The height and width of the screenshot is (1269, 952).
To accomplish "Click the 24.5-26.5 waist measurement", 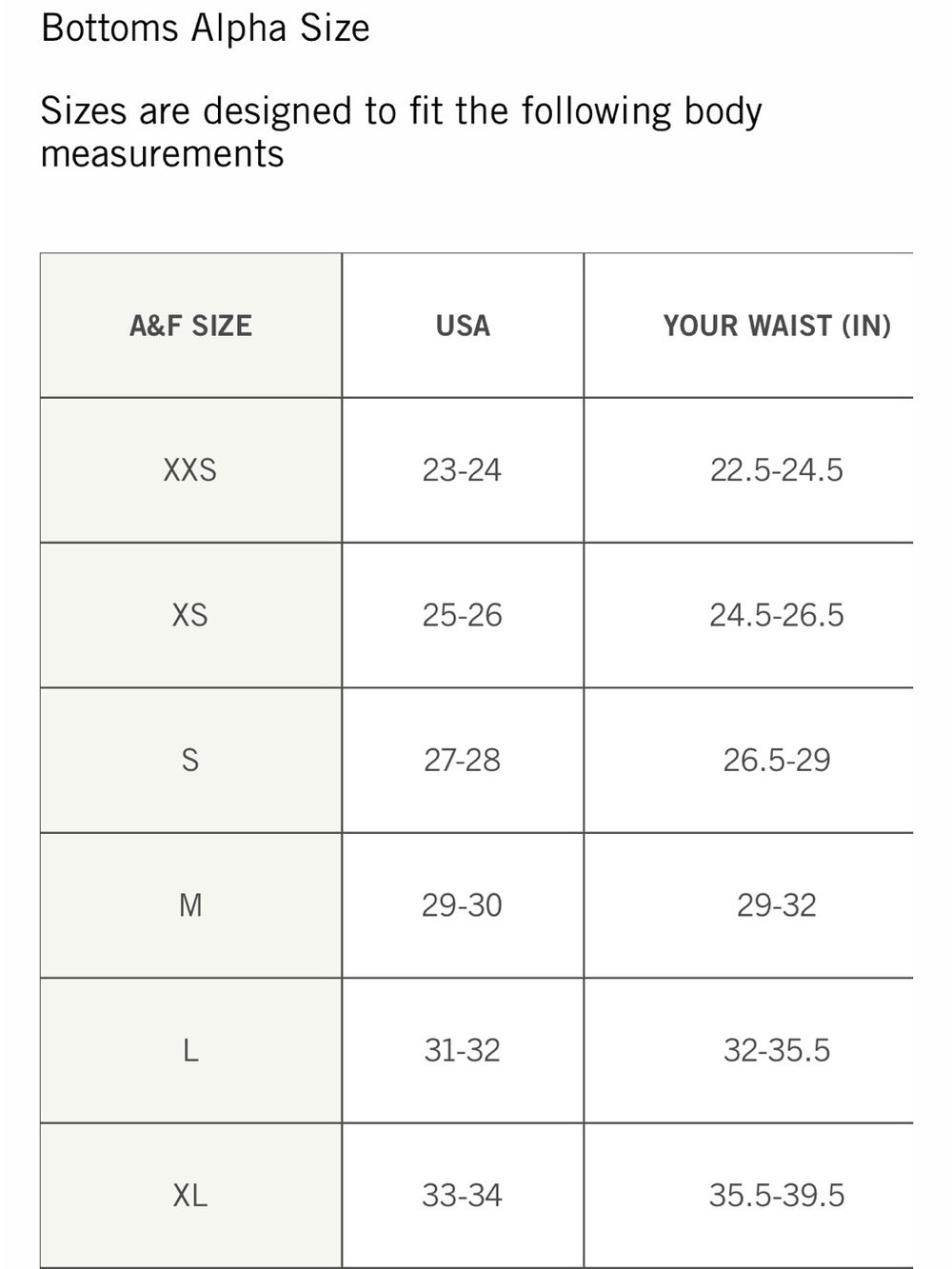I will tap(777, 615).
